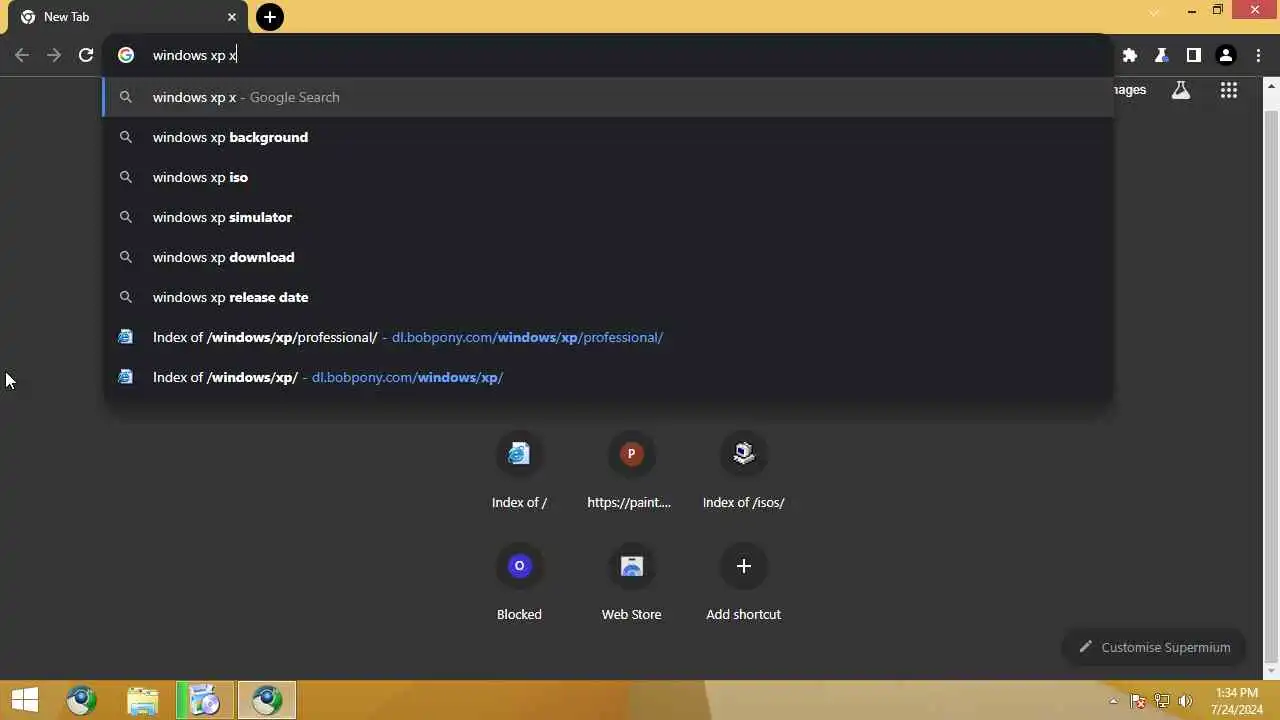Click the browser back arrow

(x=22, y=55)
